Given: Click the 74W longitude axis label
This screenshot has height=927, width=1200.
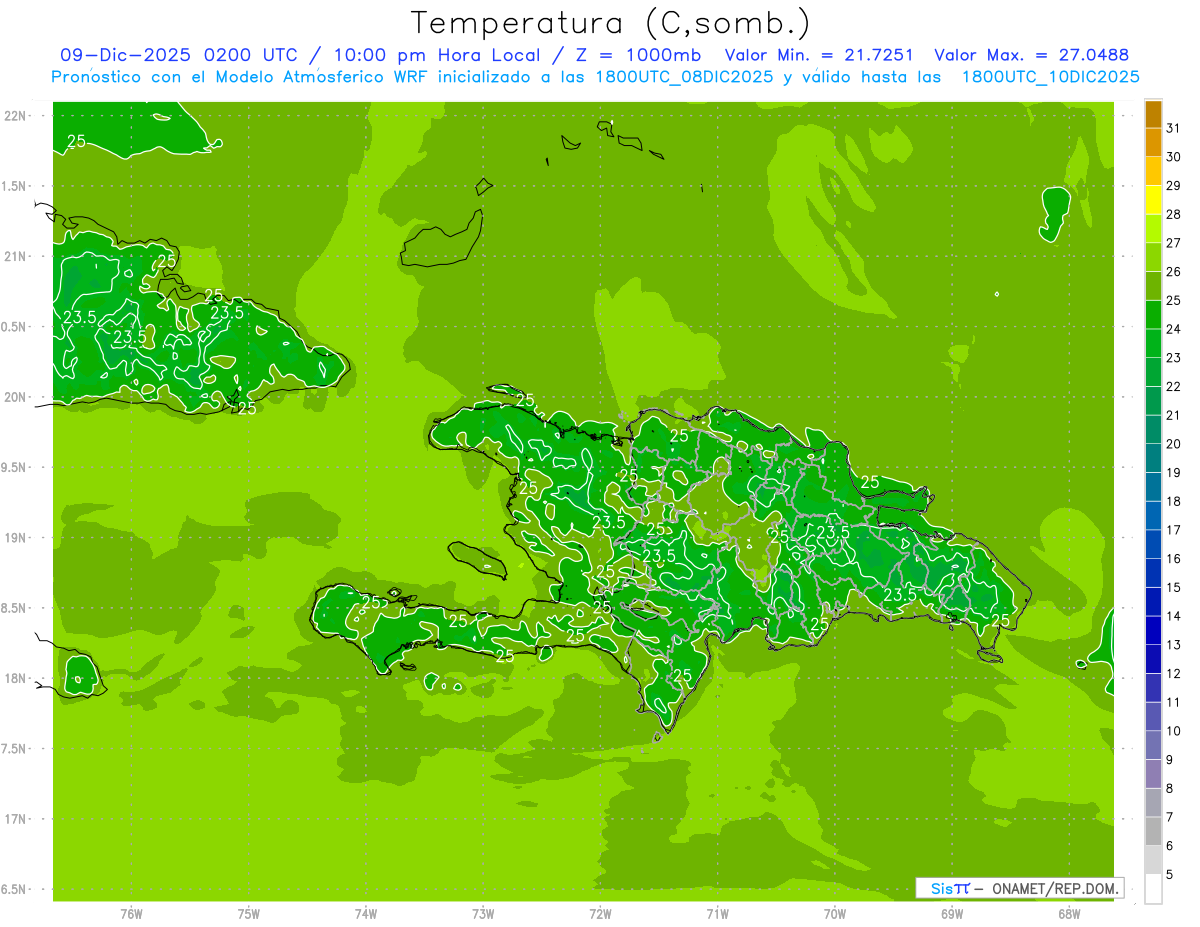Looking at the screenshot, I should [x=366, y=913].
